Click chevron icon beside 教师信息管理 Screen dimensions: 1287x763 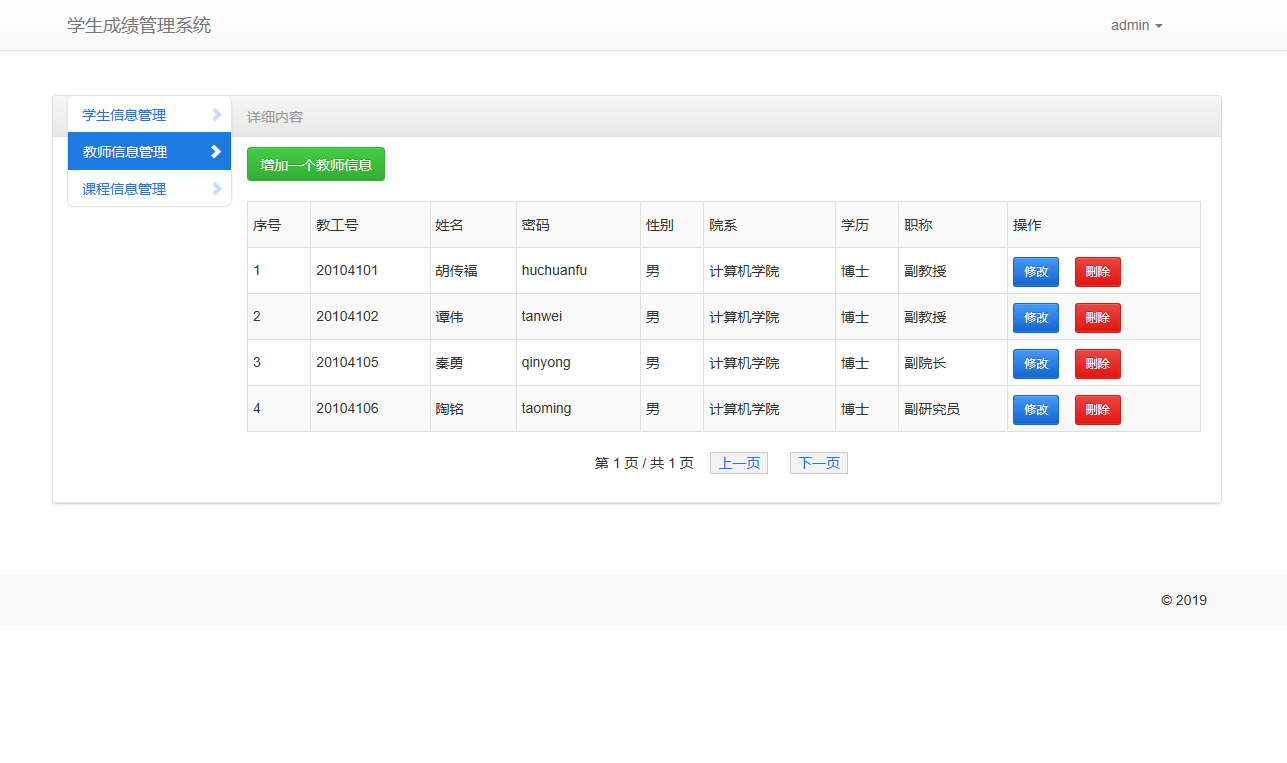(216, 152)
